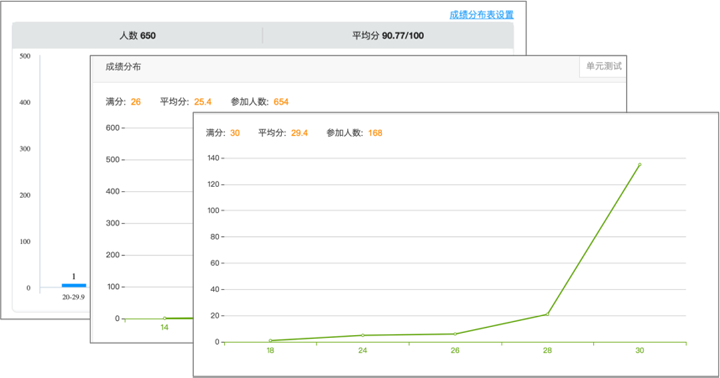720x378 pixels.
Task: Click the blue bar for 20-29.9 range
Action: [73, 285]
